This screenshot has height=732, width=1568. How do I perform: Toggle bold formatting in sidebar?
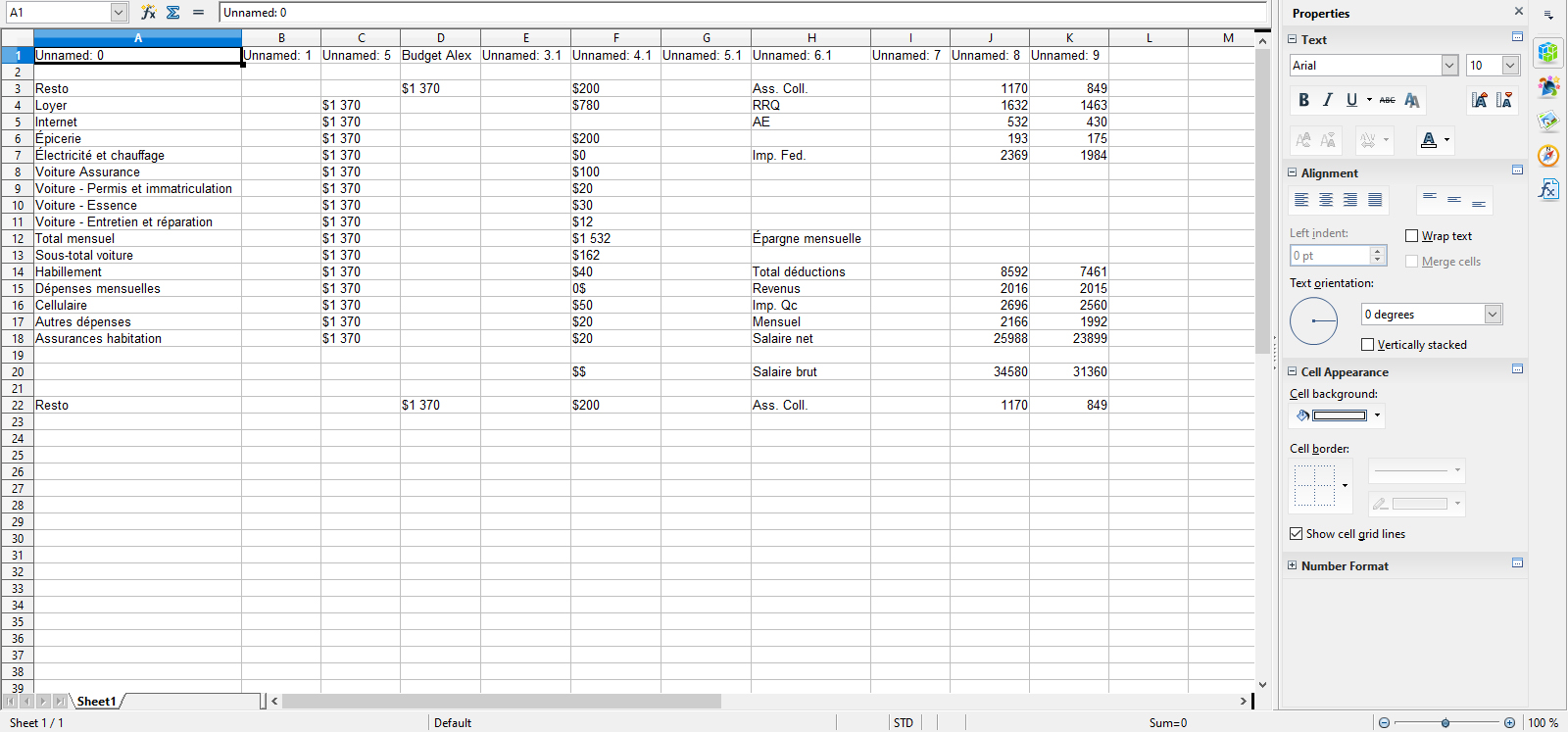1303,100
